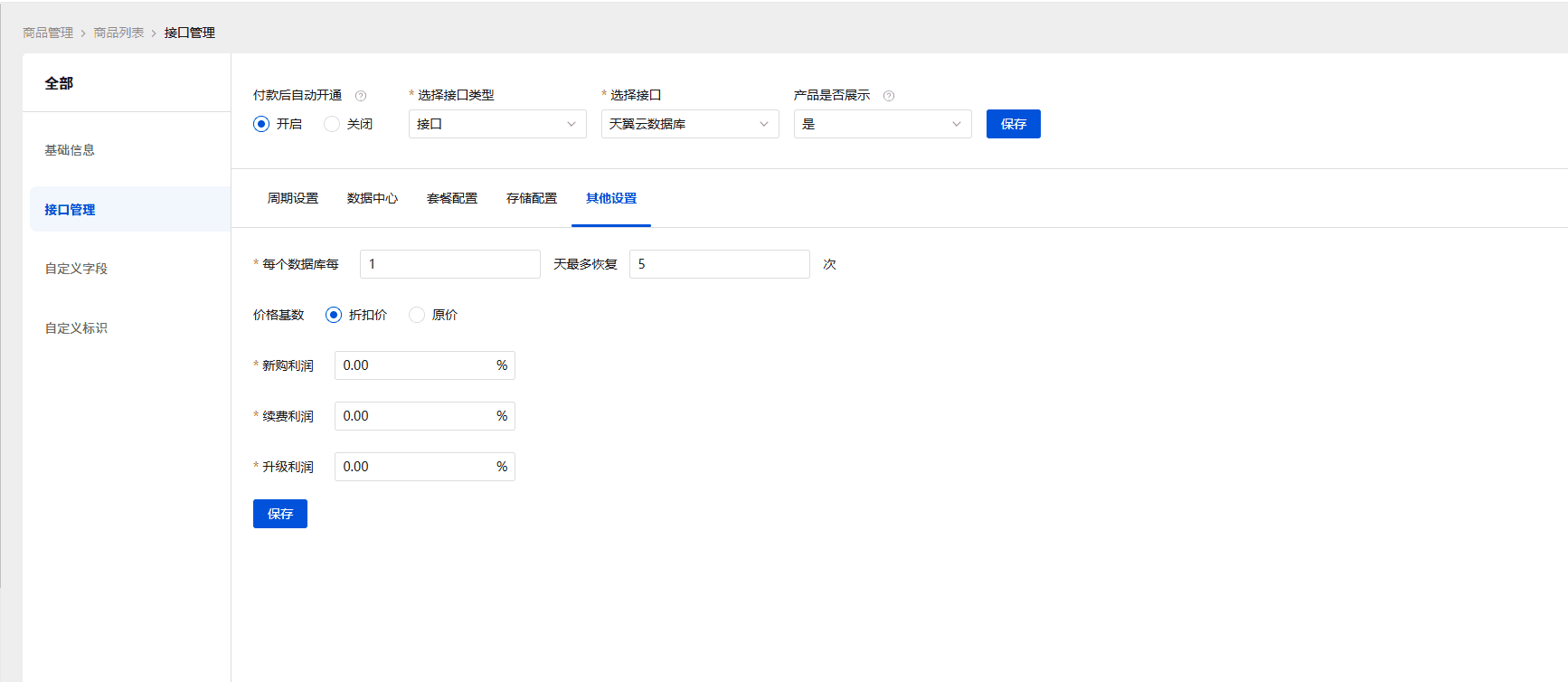The height and width of the screenshot is (682, 1568).
Task: Open 接口管理 in sidebar
Action: pyautogui.click(x=130, y=209)
